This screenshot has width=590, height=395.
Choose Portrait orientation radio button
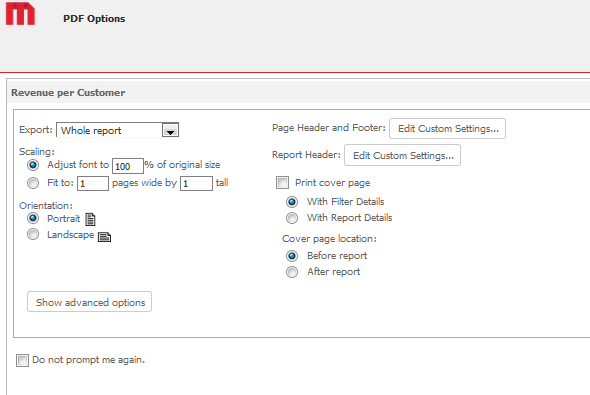[33, 218]
